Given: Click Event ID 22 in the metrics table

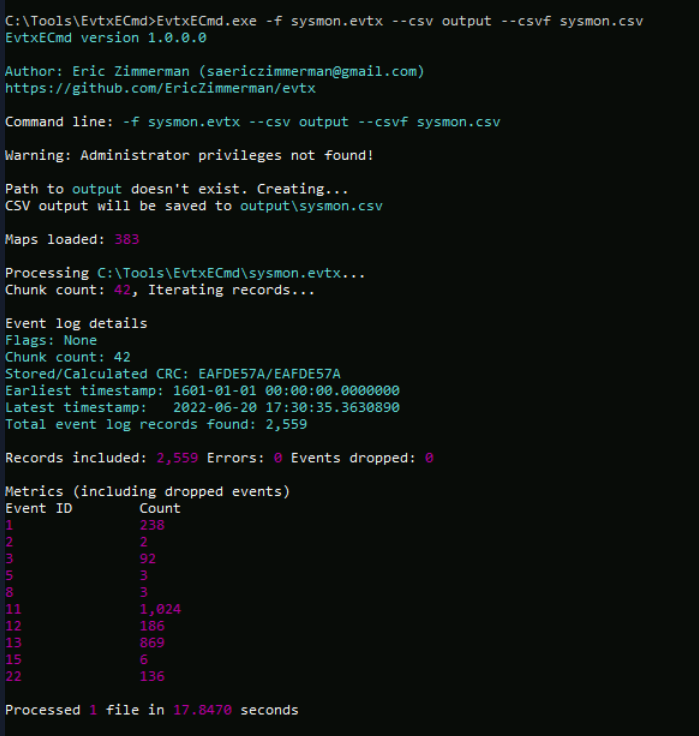Looking at the screenshot, I should (x=13, y=676).
